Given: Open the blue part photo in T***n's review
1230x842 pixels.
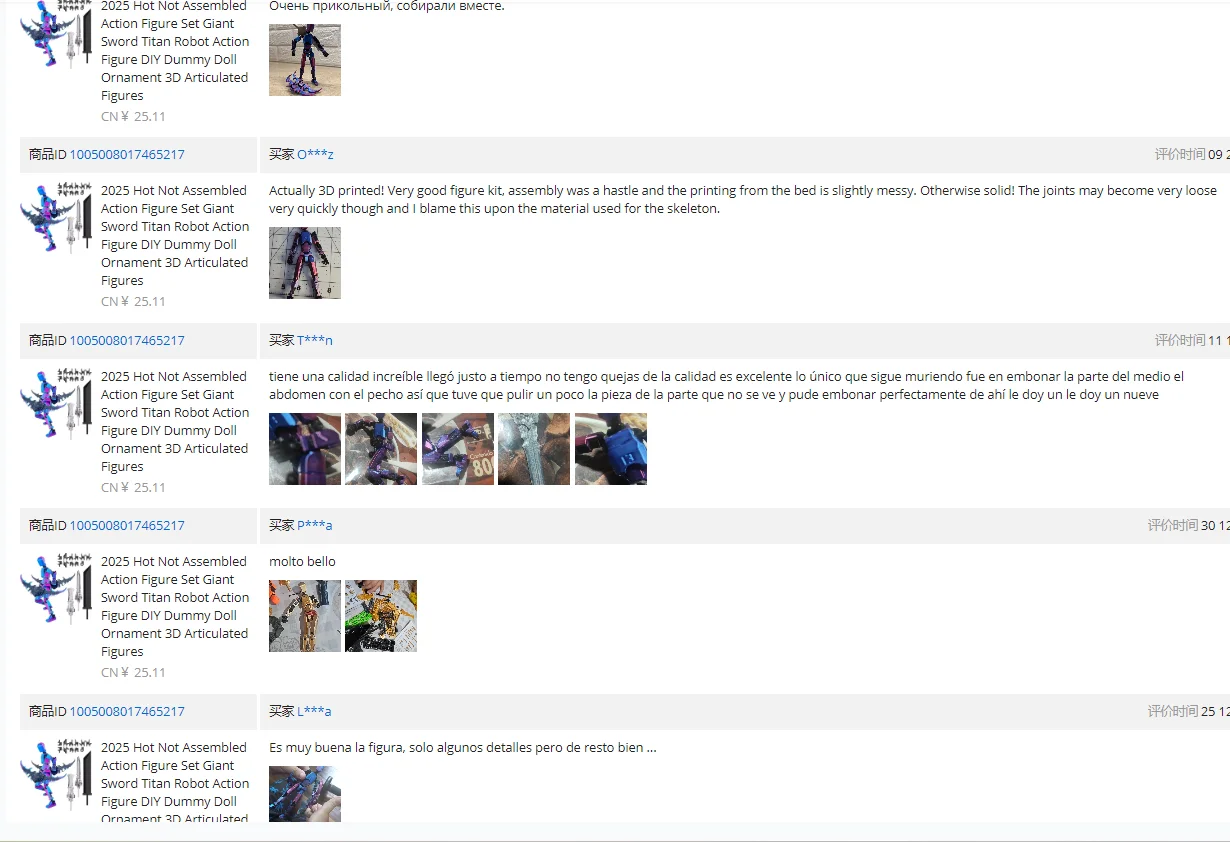Looking at the screenshot, I should point(611,449).
